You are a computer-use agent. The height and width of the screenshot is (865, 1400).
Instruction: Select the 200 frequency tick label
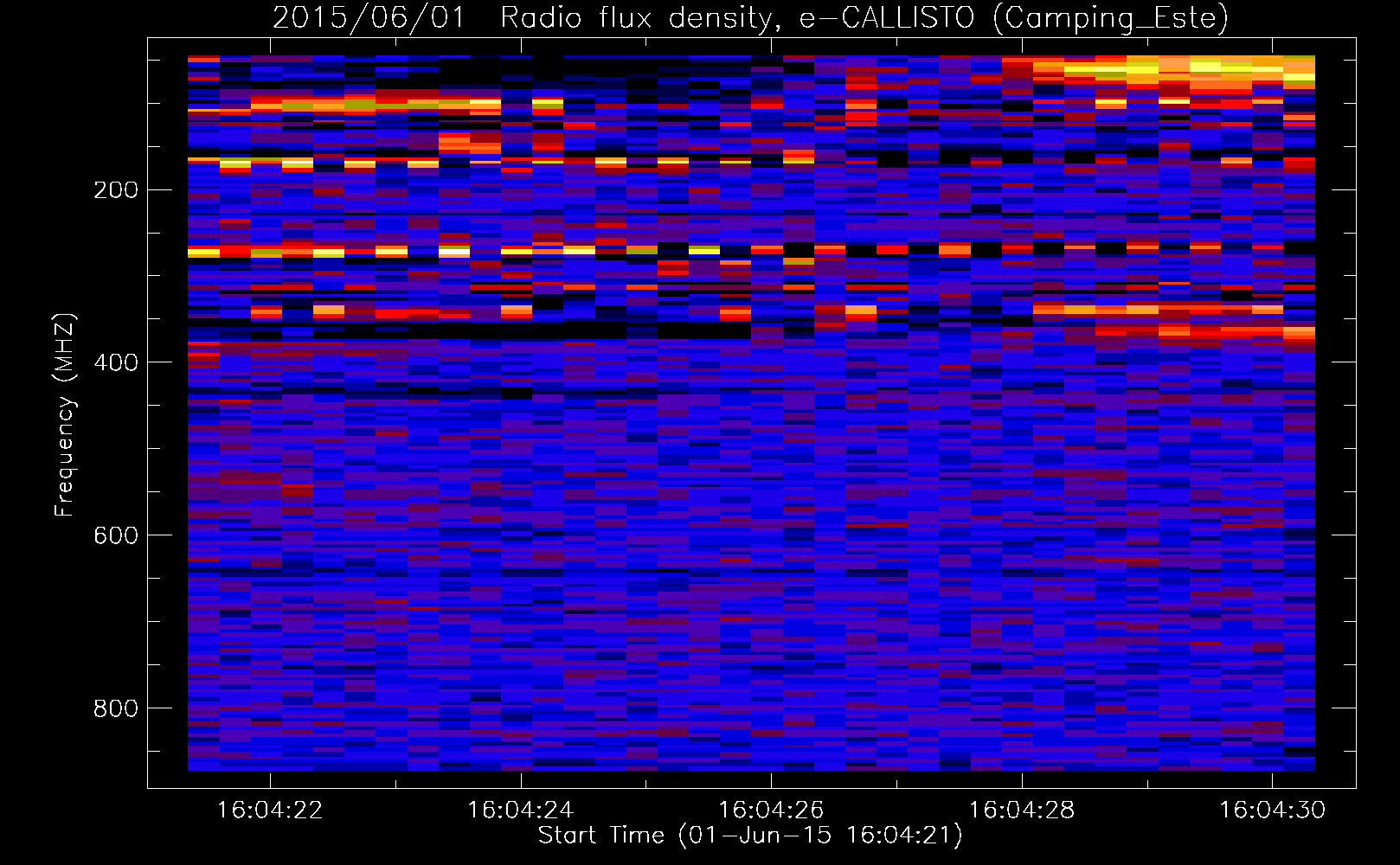click(x=116, y=189)
